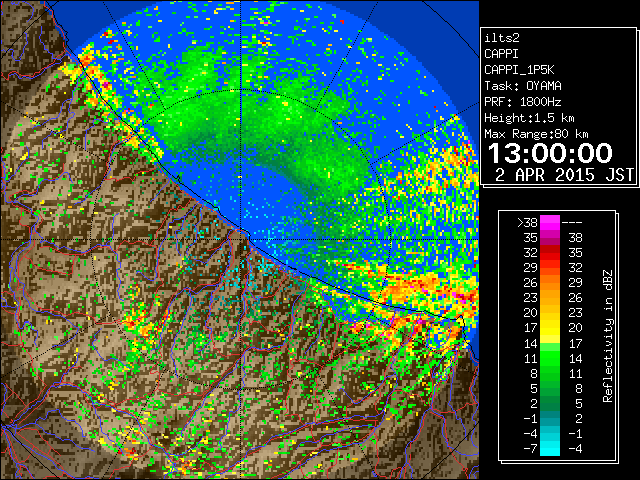This screenshot has width=640, height=480.
Task: Select the bright cyan swatch at the scale bottom
Action: tap(550, 448)
